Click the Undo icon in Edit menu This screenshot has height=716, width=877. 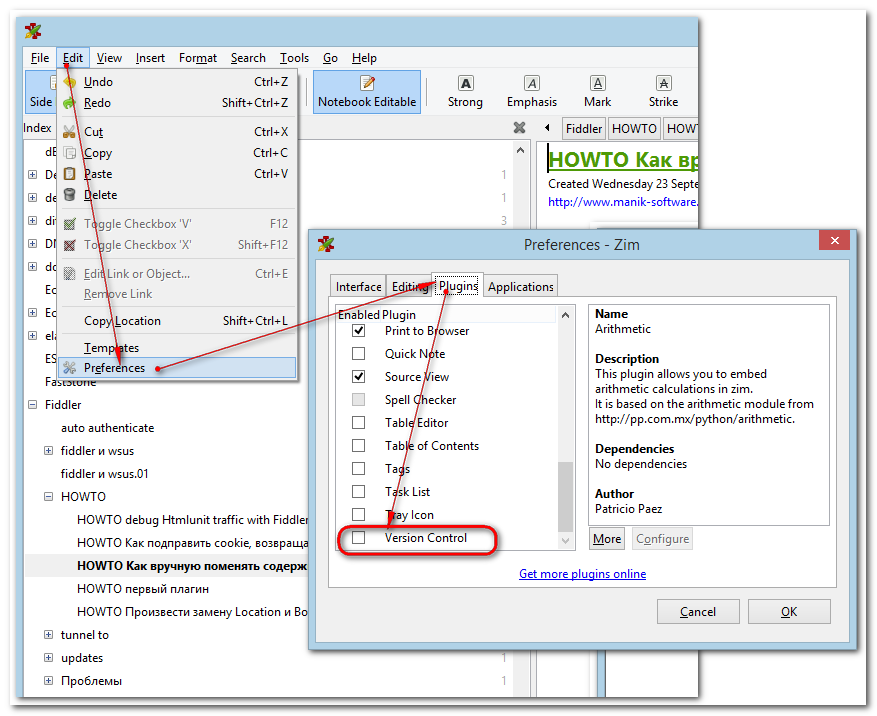tap(70, 82)
